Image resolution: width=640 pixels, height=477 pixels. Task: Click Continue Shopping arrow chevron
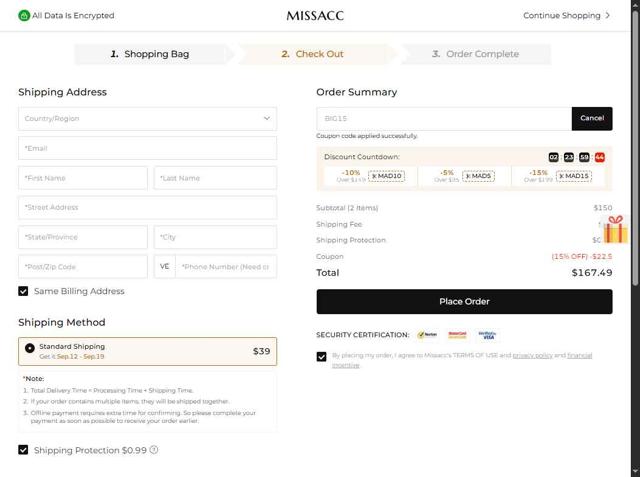point(608,16)
